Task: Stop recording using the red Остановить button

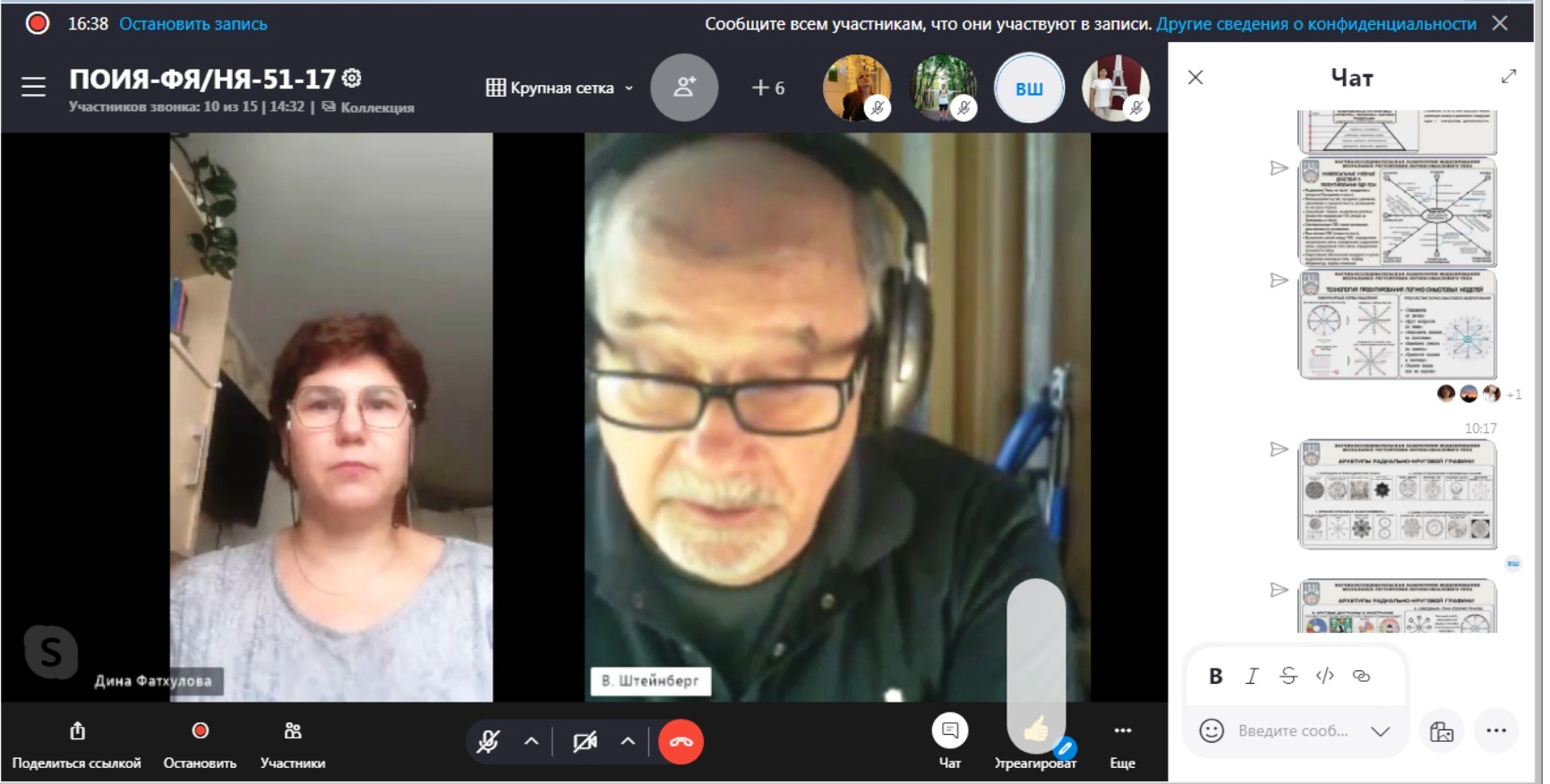Action: point(200,743)
